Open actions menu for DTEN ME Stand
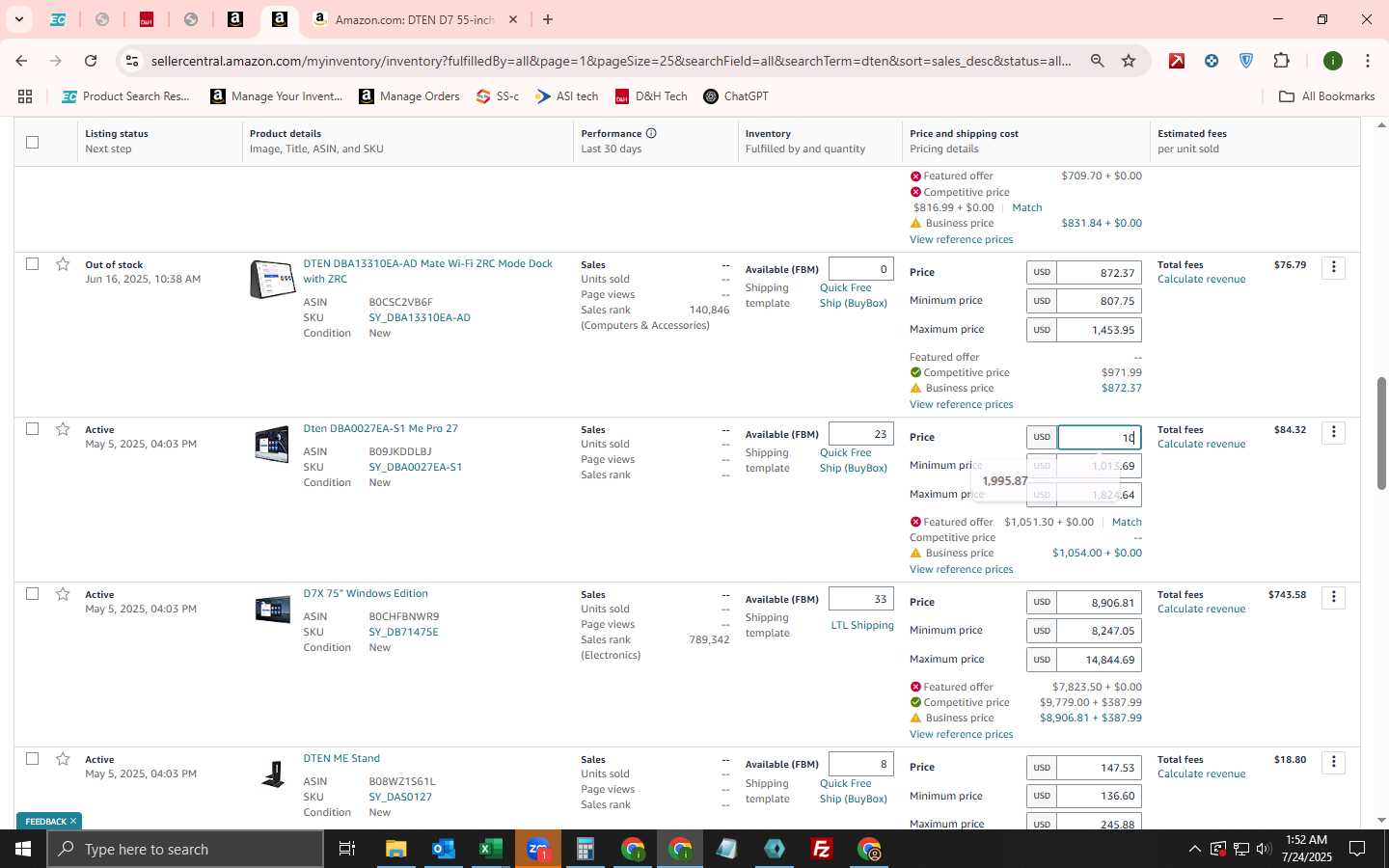1389x868 pixels. tap(1333, 762)
